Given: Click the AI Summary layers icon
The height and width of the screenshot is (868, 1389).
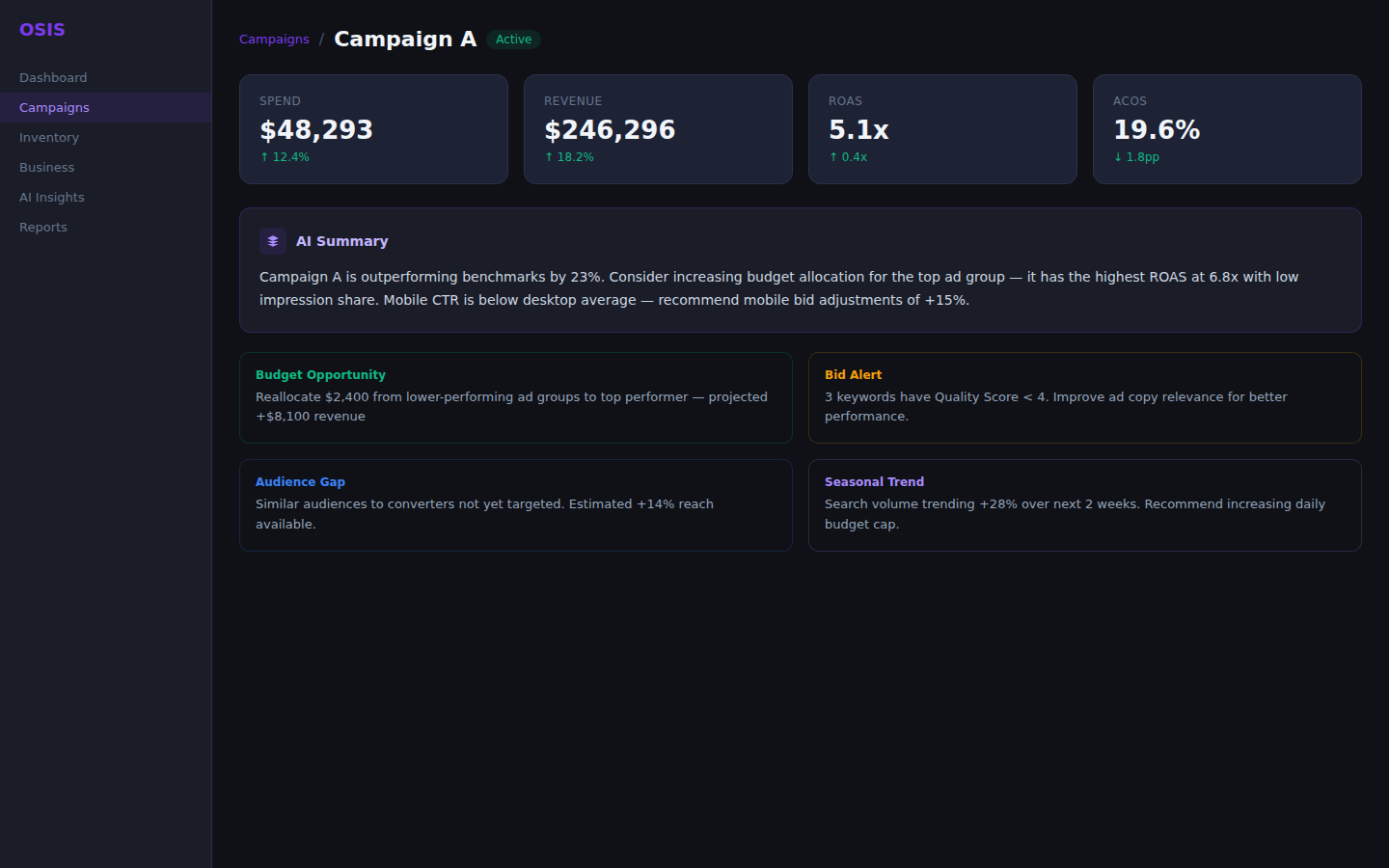Looking at the screenshot, I should coord(273,241).
